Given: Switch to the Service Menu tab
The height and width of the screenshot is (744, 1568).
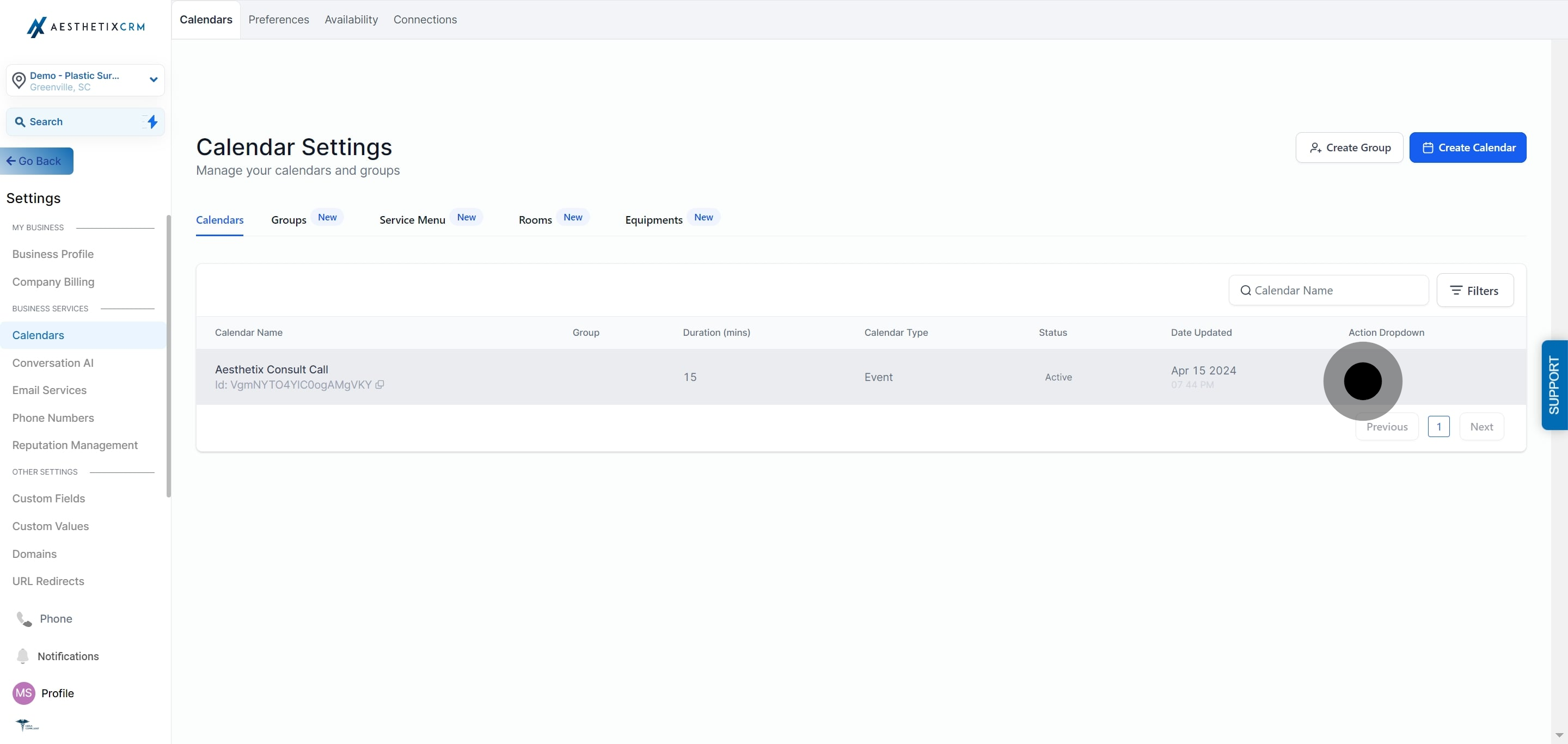Looking at the screenshot, I should (412, 220).
